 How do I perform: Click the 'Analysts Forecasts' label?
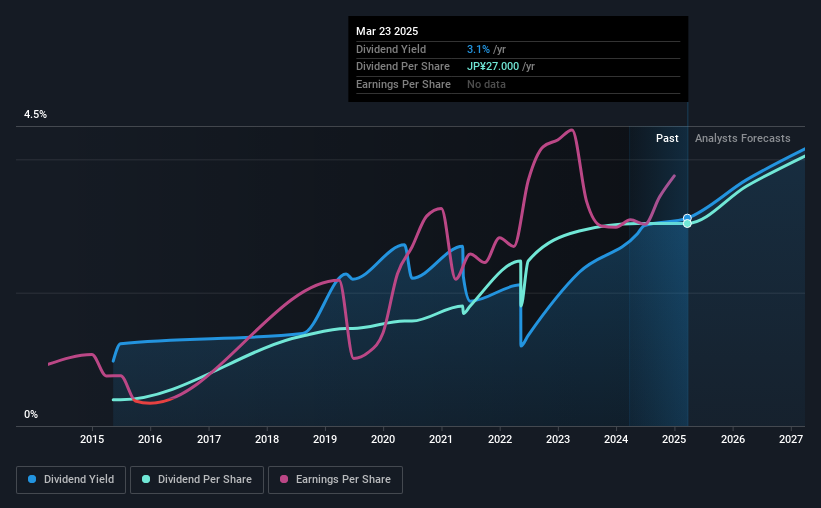click(x=742, y=138)
